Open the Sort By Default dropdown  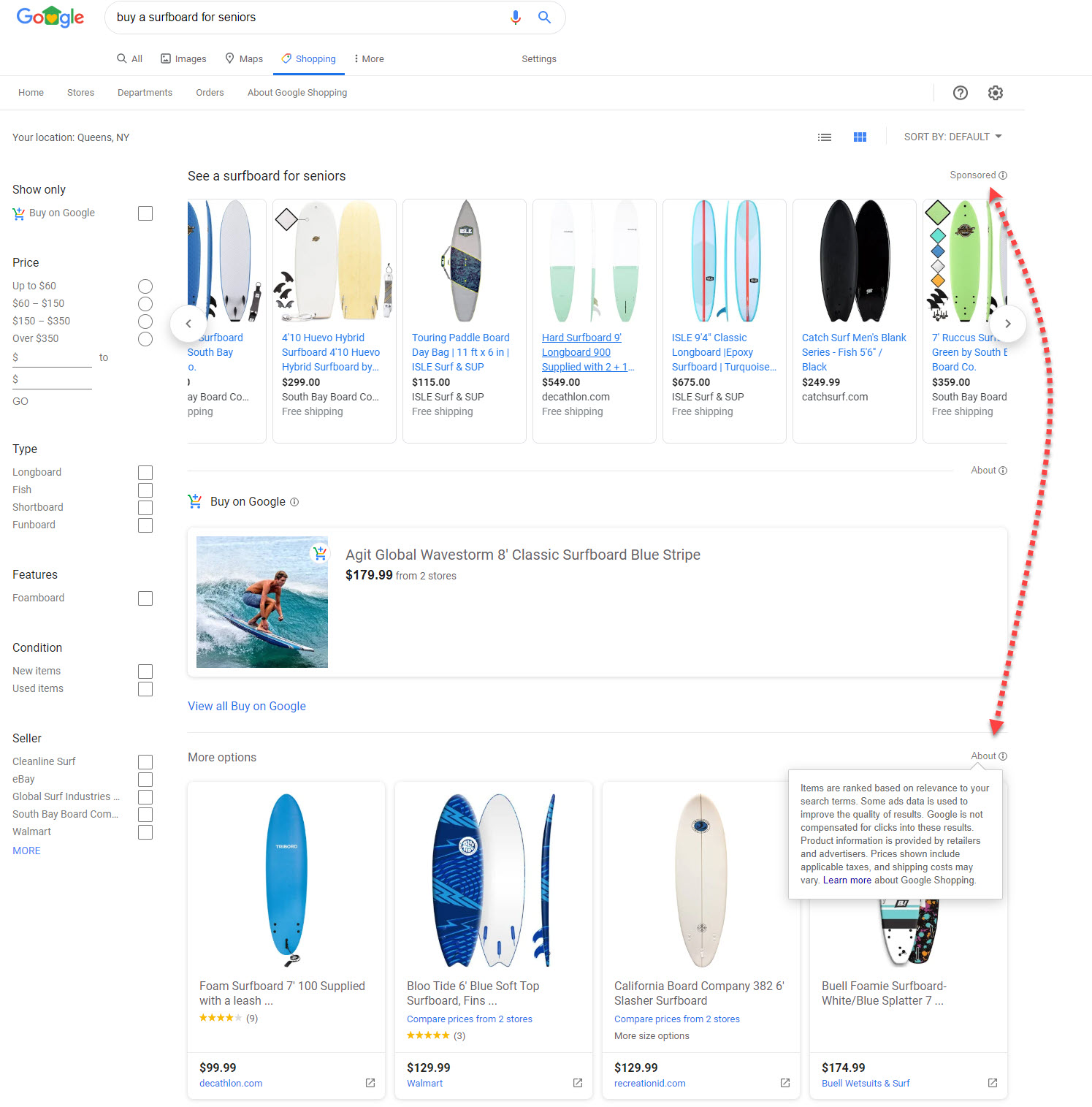coord(952,137)
